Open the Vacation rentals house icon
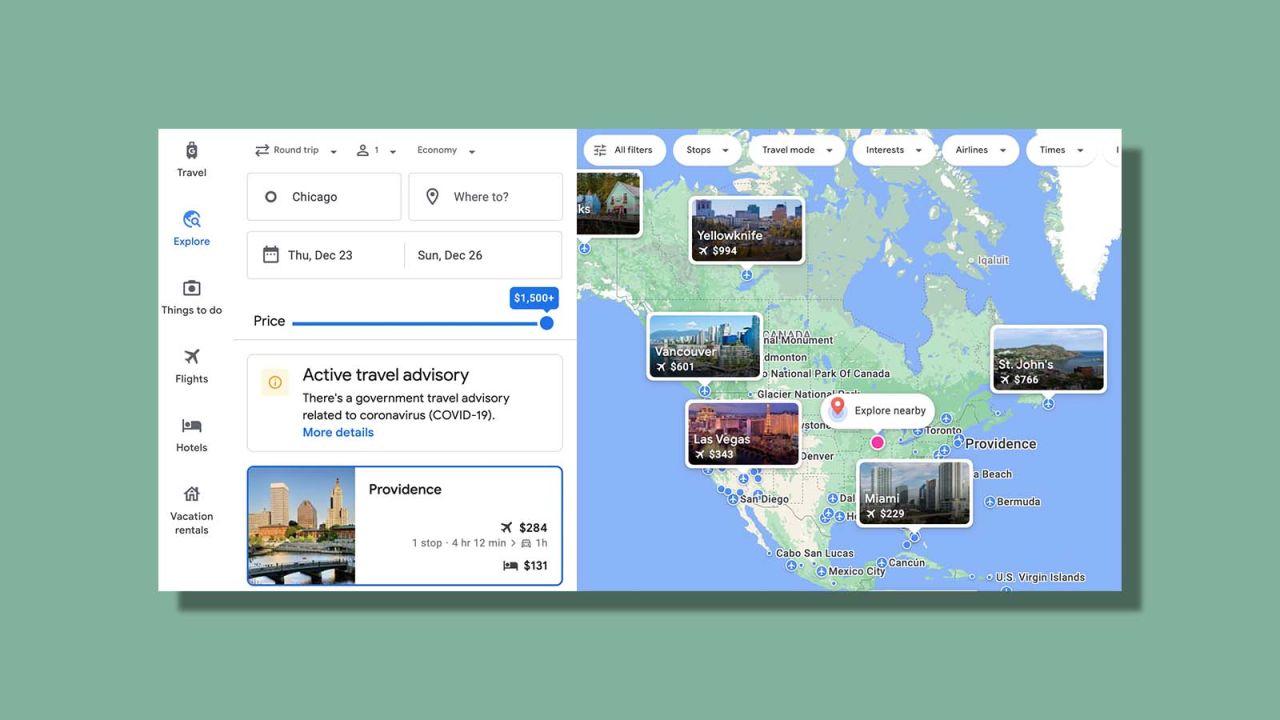This screenshot has width=1280, height=720. [191, 494]
